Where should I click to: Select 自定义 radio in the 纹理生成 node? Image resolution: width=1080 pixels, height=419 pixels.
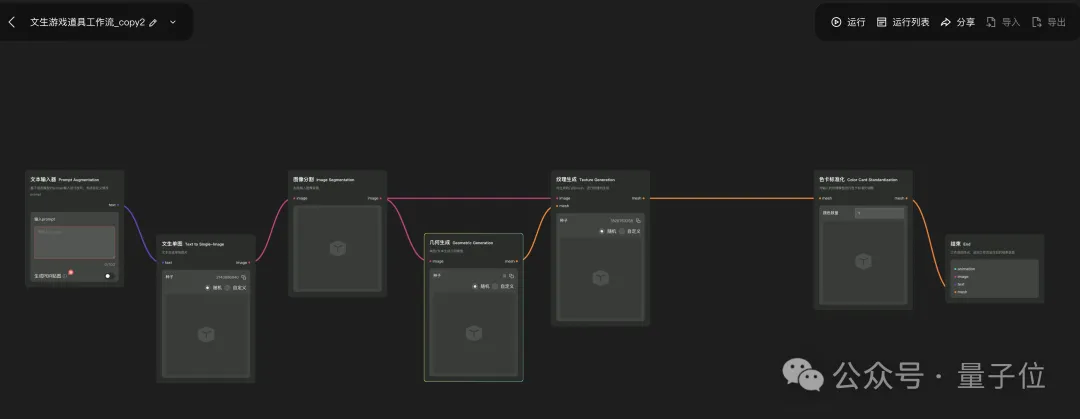coord(622,231)
